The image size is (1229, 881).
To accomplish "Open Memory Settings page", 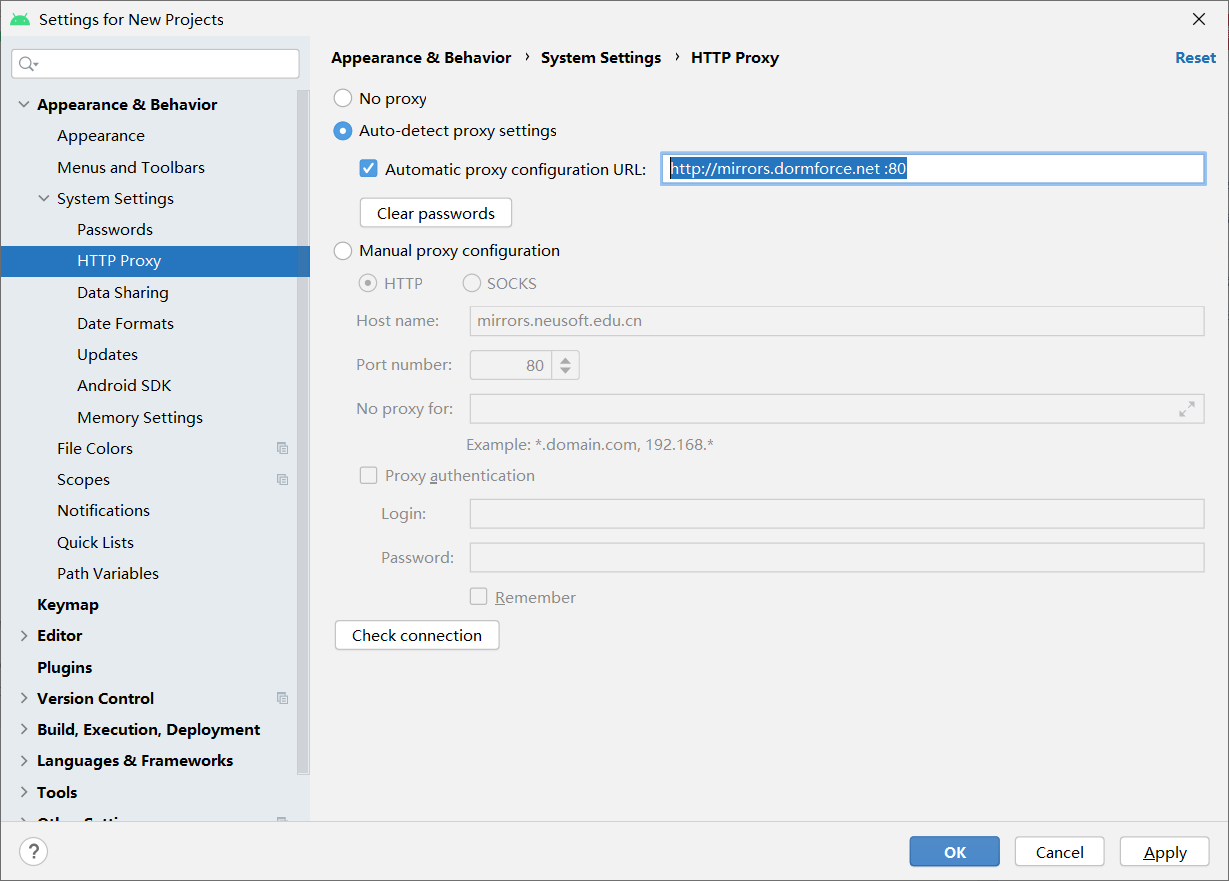I will click(140, 418).
